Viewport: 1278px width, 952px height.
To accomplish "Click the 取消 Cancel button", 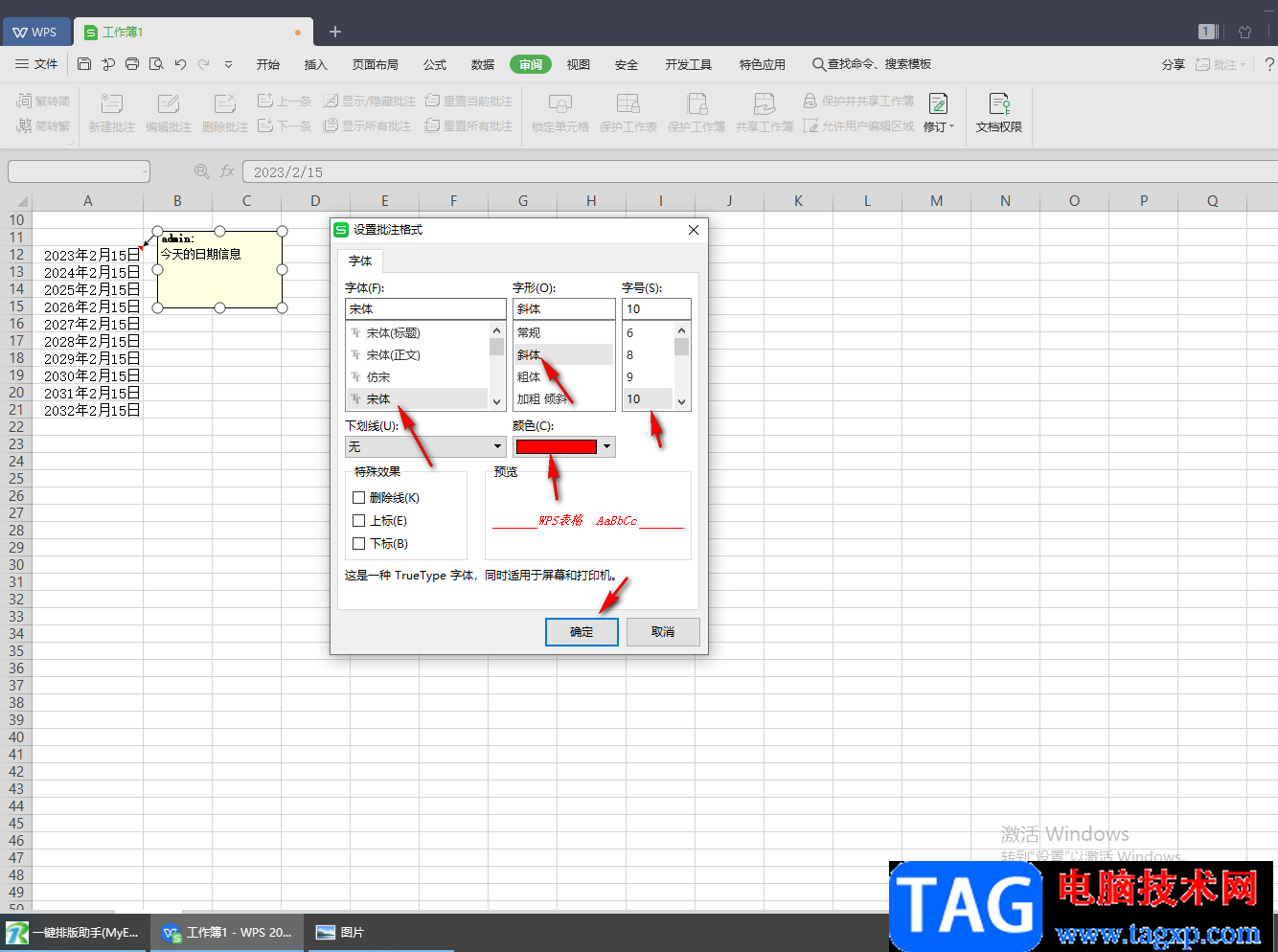I will (663, 632).
